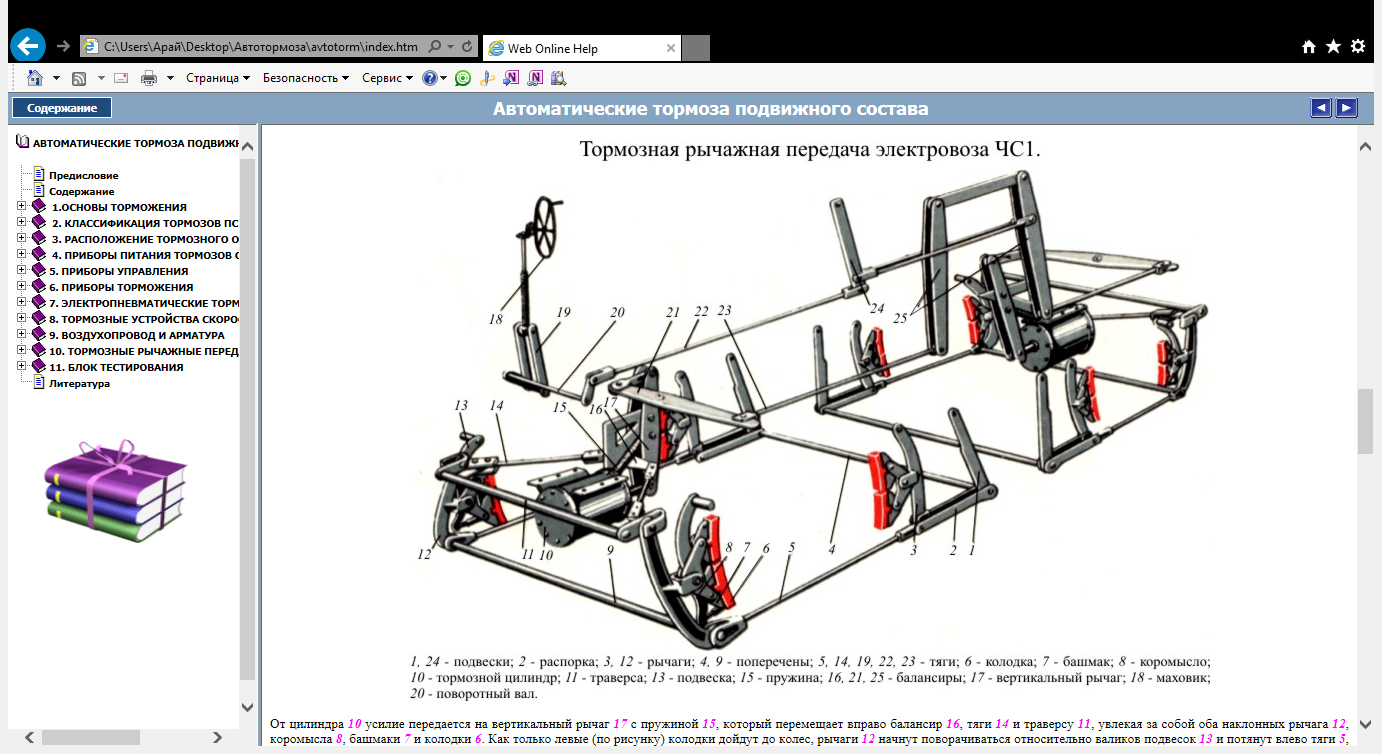1382x754 pixels.
Task: Select 4. ПРИБОРЫ ПИТАНИЯ ТОРМОЗОВ topic
Action: coord(145,255)
